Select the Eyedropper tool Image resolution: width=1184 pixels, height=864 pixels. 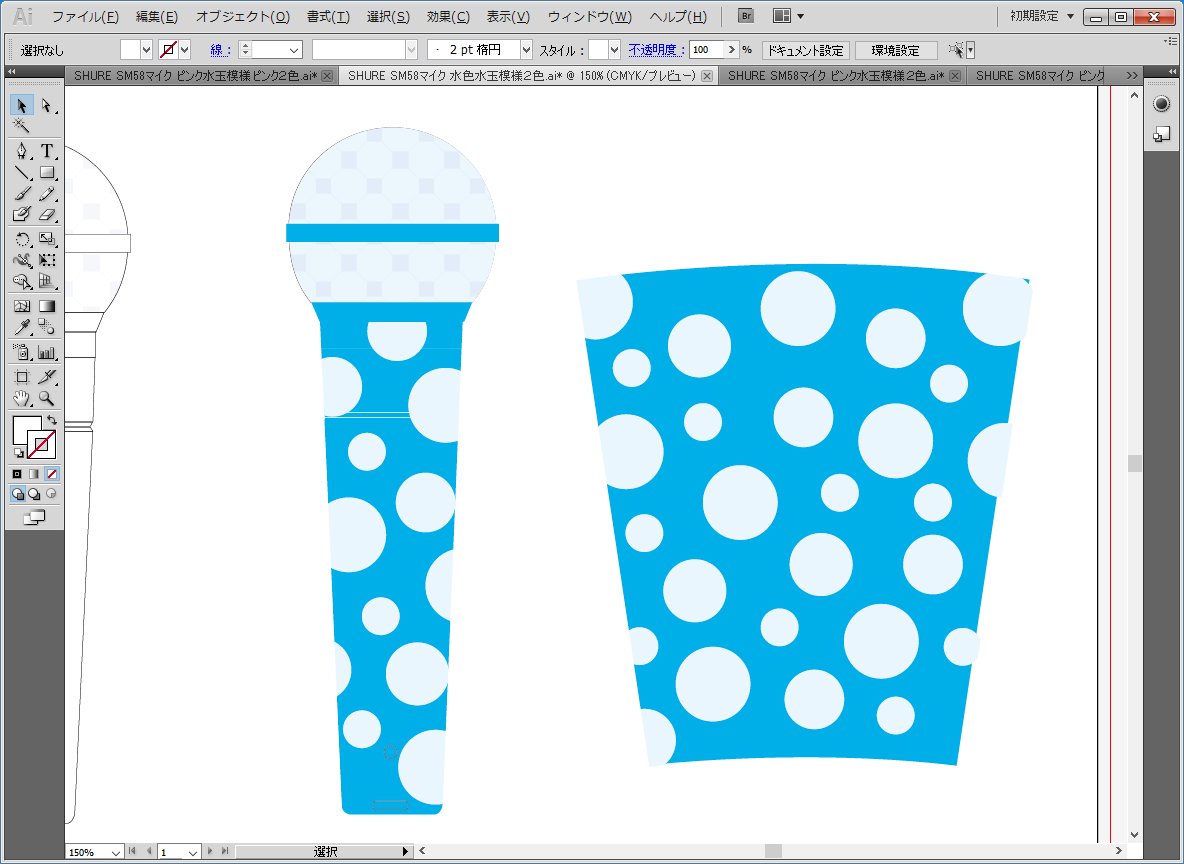[21, 327]
